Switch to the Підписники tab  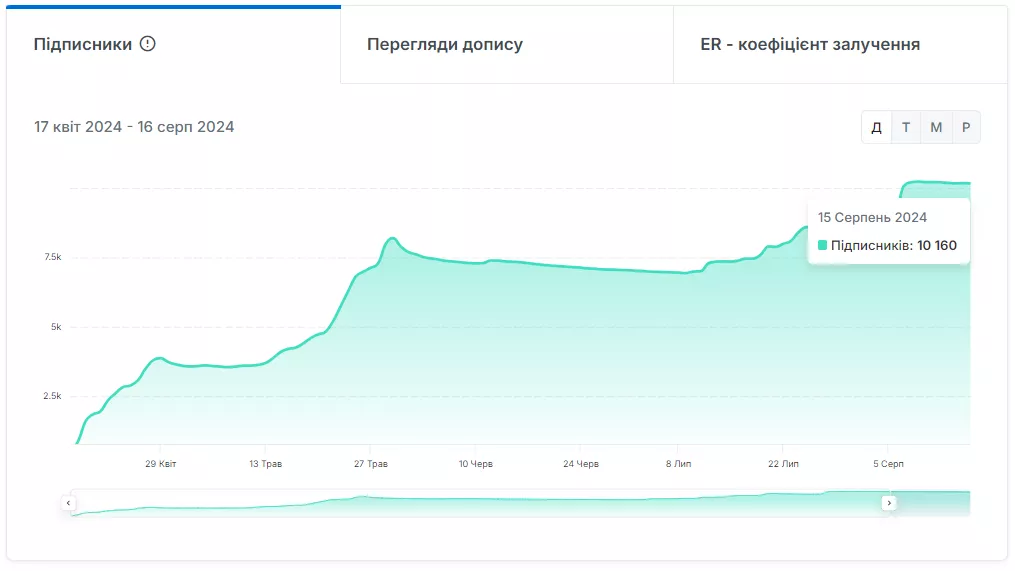pos(173,45)
